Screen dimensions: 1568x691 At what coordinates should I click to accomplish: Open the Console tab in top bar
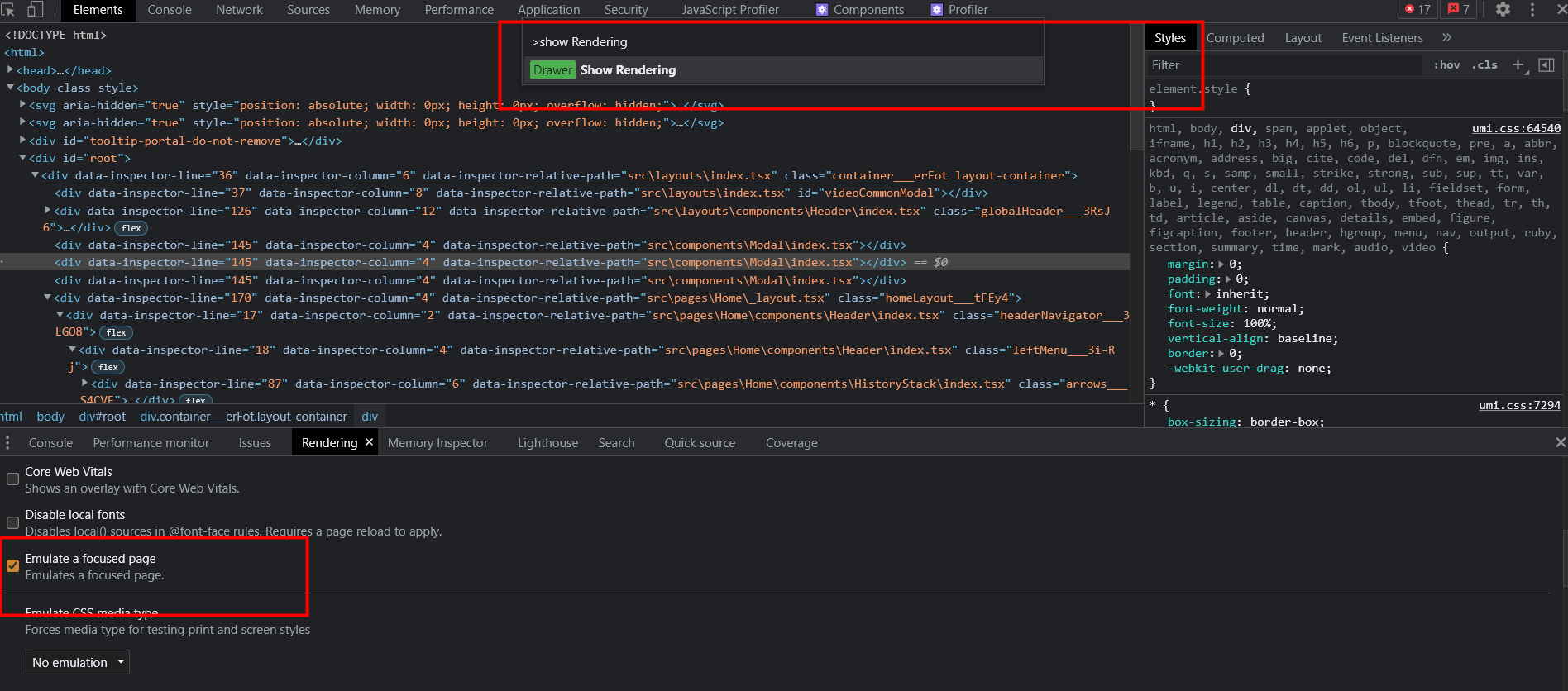170,10
